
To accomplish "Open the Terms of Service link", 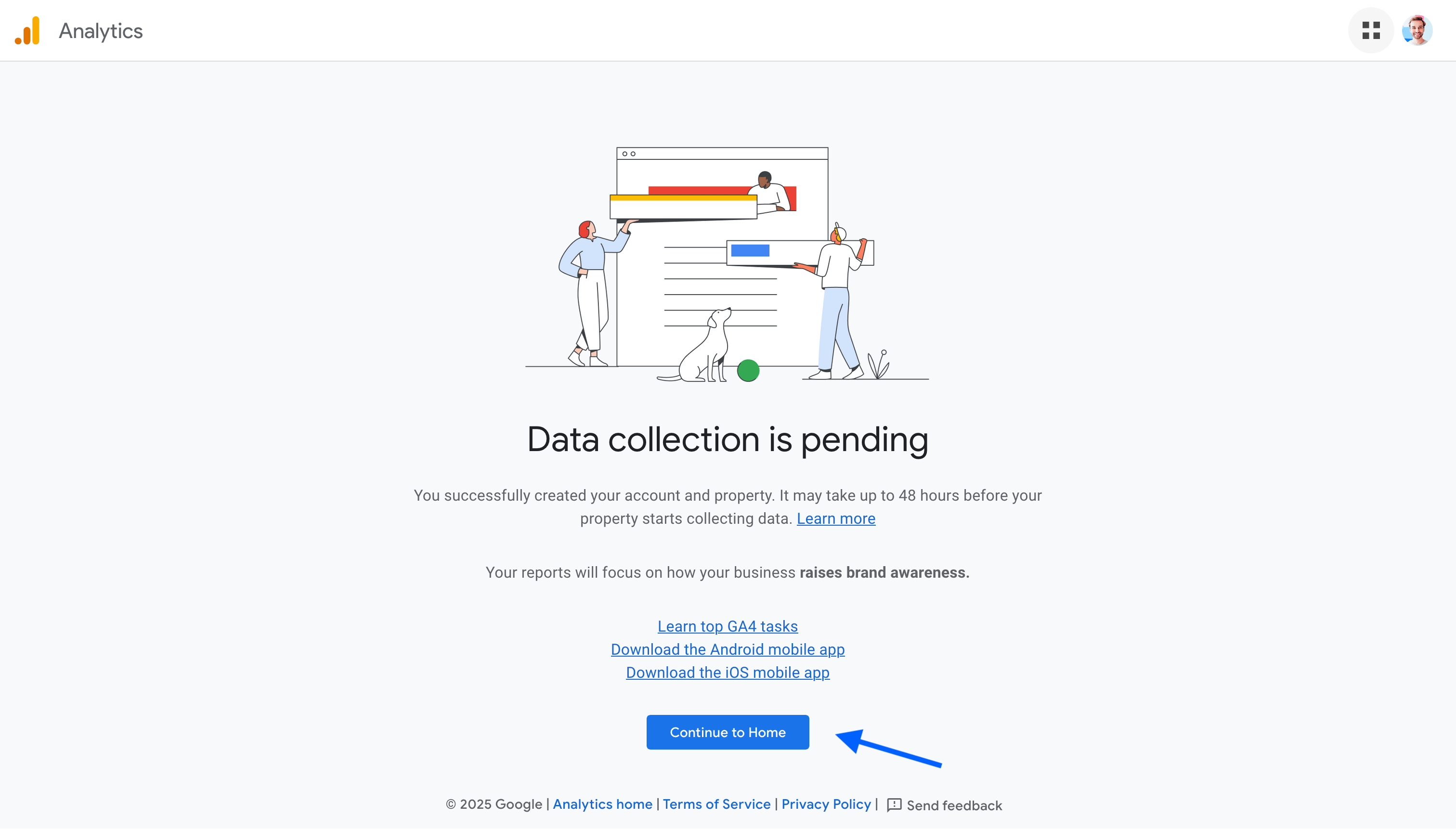I will point(716,804).
